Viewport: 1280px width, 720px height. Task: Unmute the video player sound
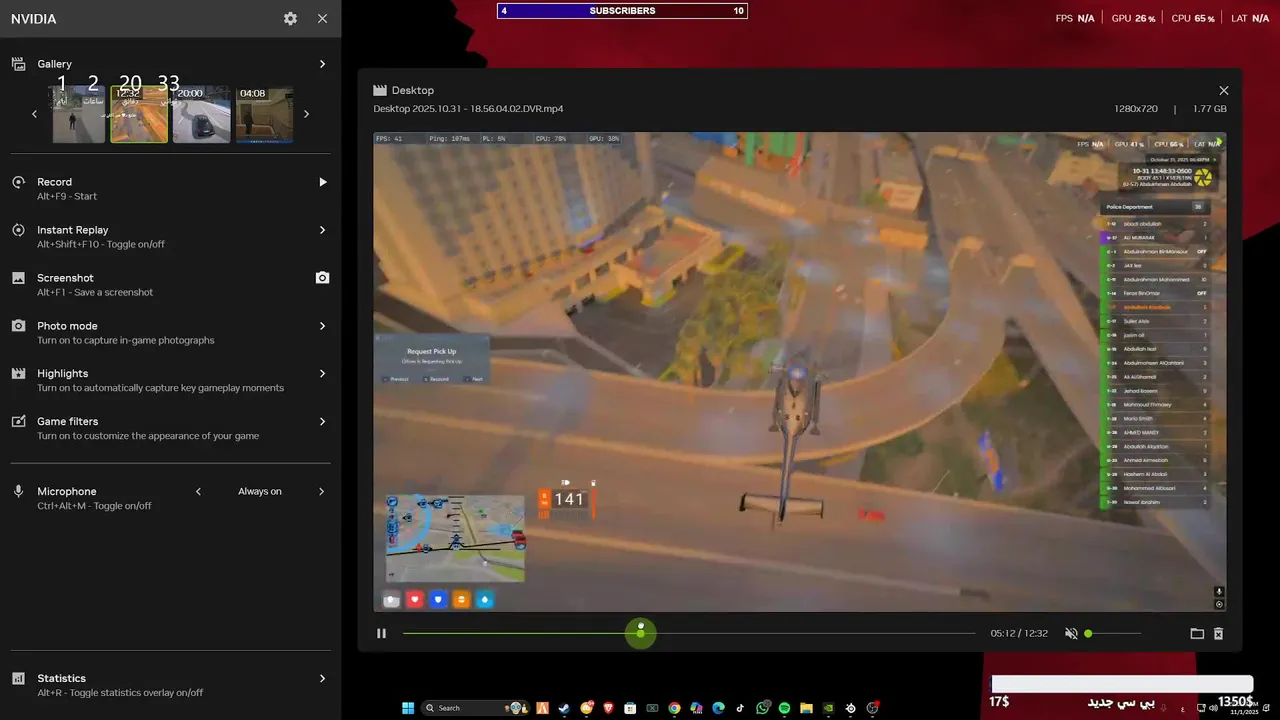click(x=1071, y=633)
